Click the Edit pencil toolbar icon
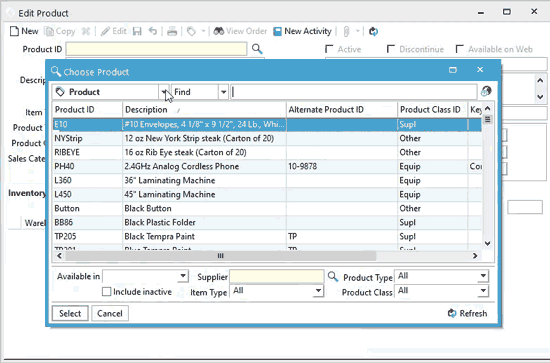The height and width of the screenshot is (363, 550). [105, 31]
